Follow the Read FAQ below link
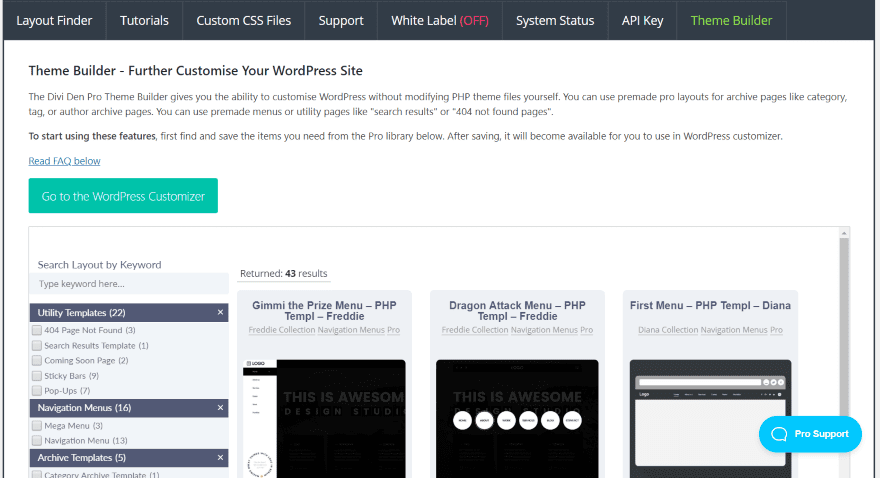 64,161
